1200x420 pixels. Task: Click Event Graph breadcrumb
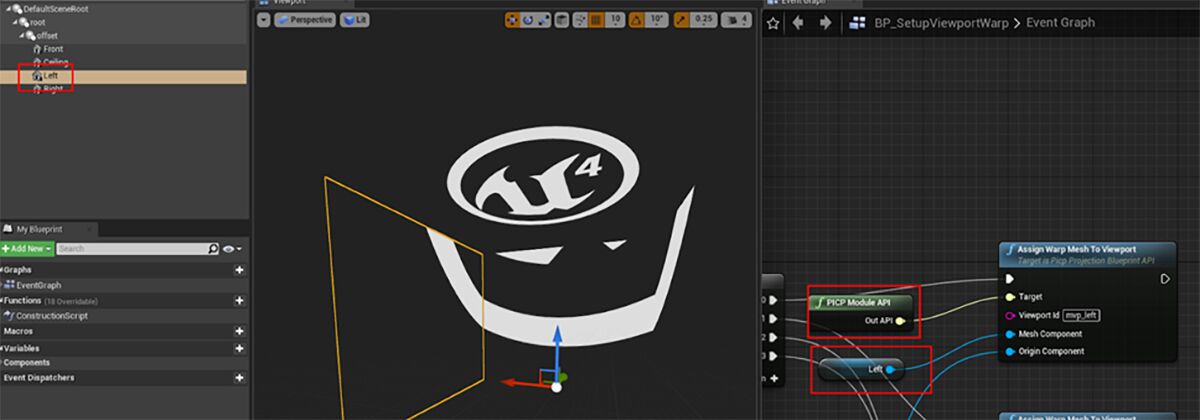(x=1060, y=22)
